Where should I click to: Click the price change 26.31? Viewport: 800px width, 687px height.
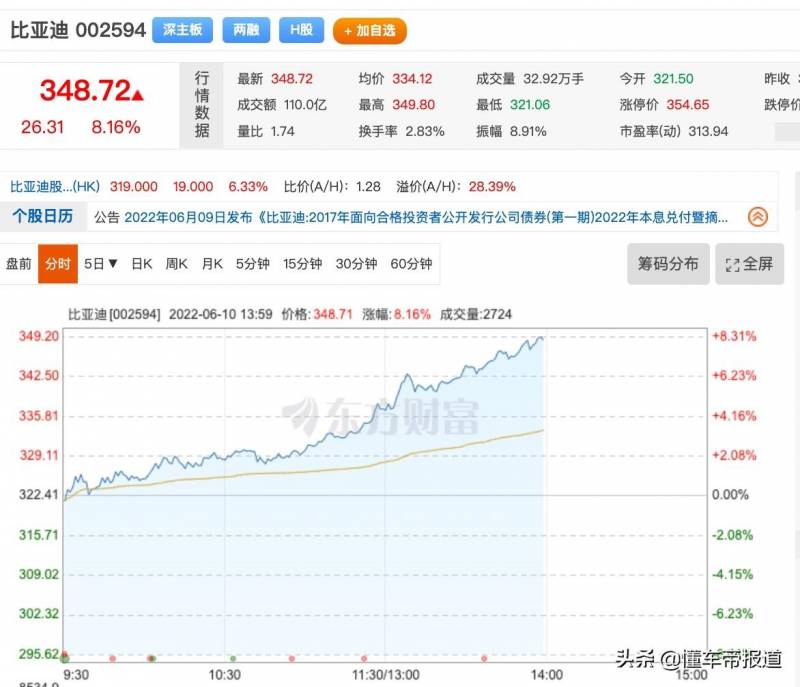pyautogui.click(x=42, y=127)
